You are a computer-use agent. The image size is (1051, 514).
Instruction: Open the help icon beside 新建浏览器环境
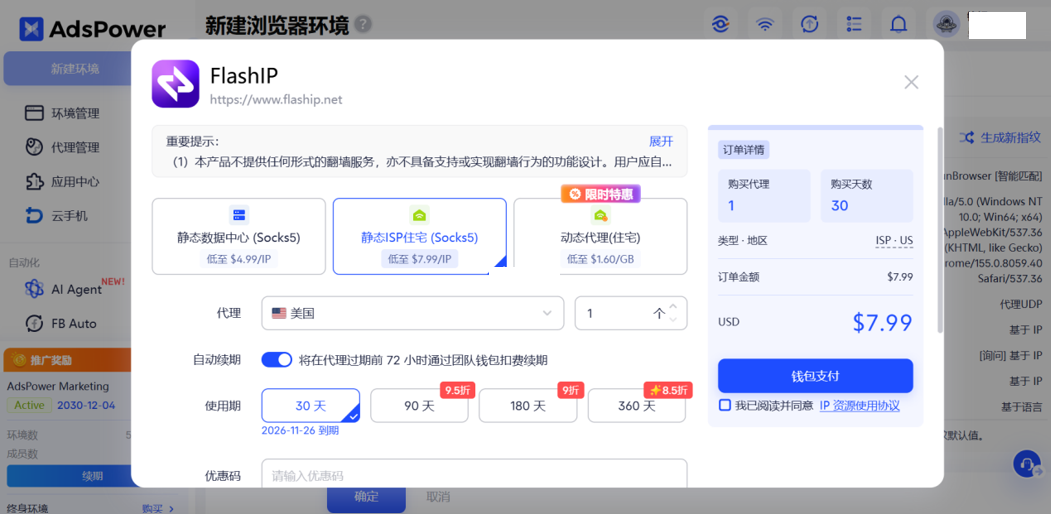363,25
